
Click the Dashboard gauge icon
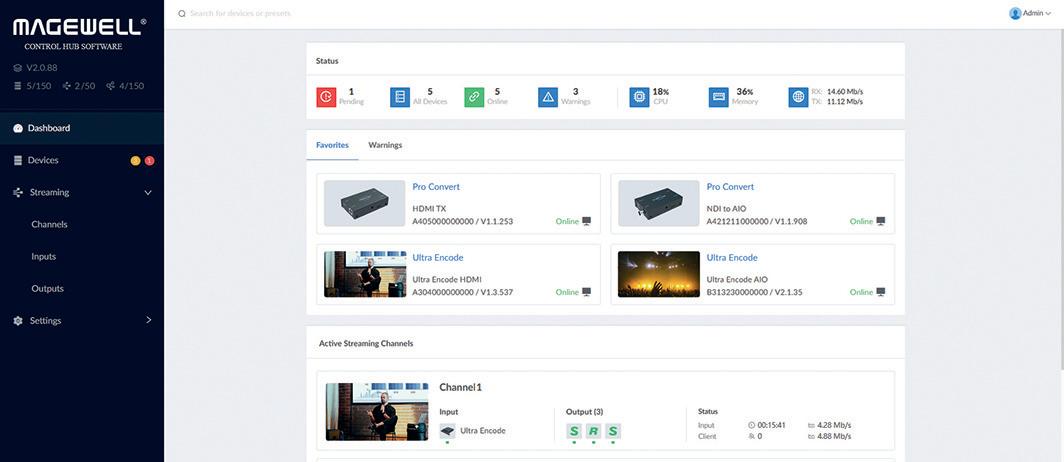(x=18, y=128)
